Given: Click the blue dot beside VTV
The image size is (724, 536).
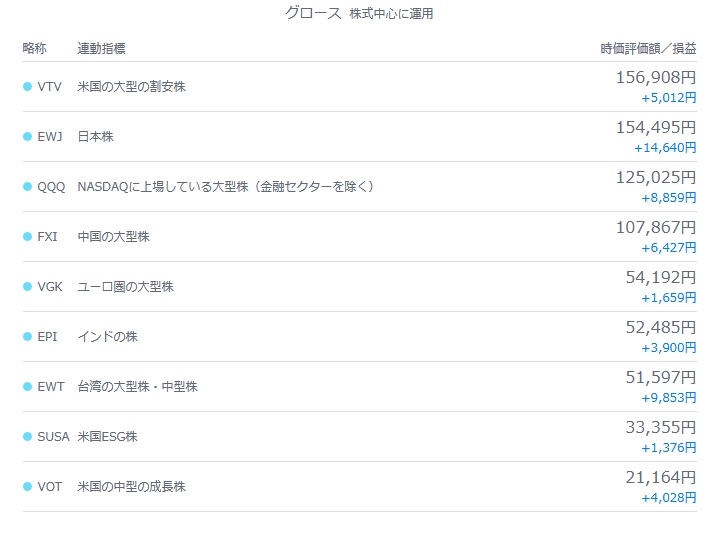Looking at the screenshot, I should 28,87.
